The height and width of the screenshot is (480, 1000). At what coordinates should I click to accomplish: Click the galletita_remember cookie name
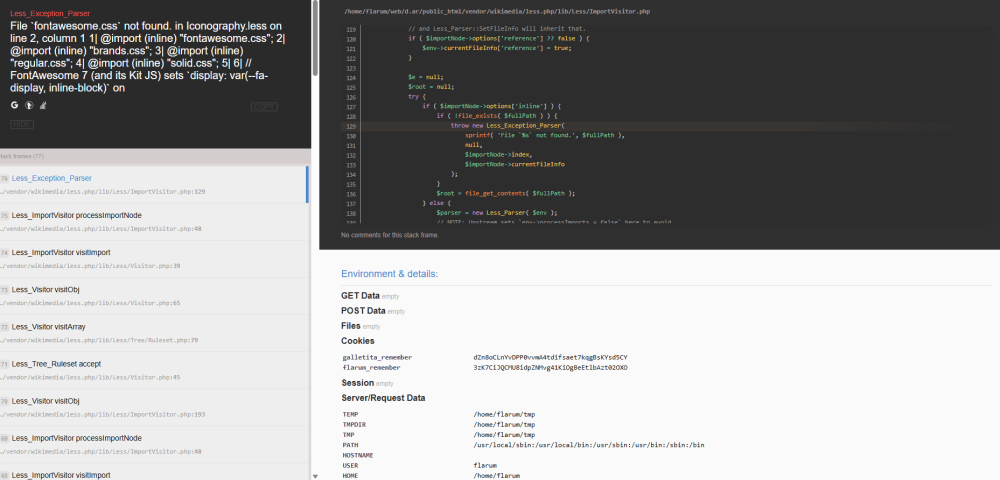(x=377, y=358)
